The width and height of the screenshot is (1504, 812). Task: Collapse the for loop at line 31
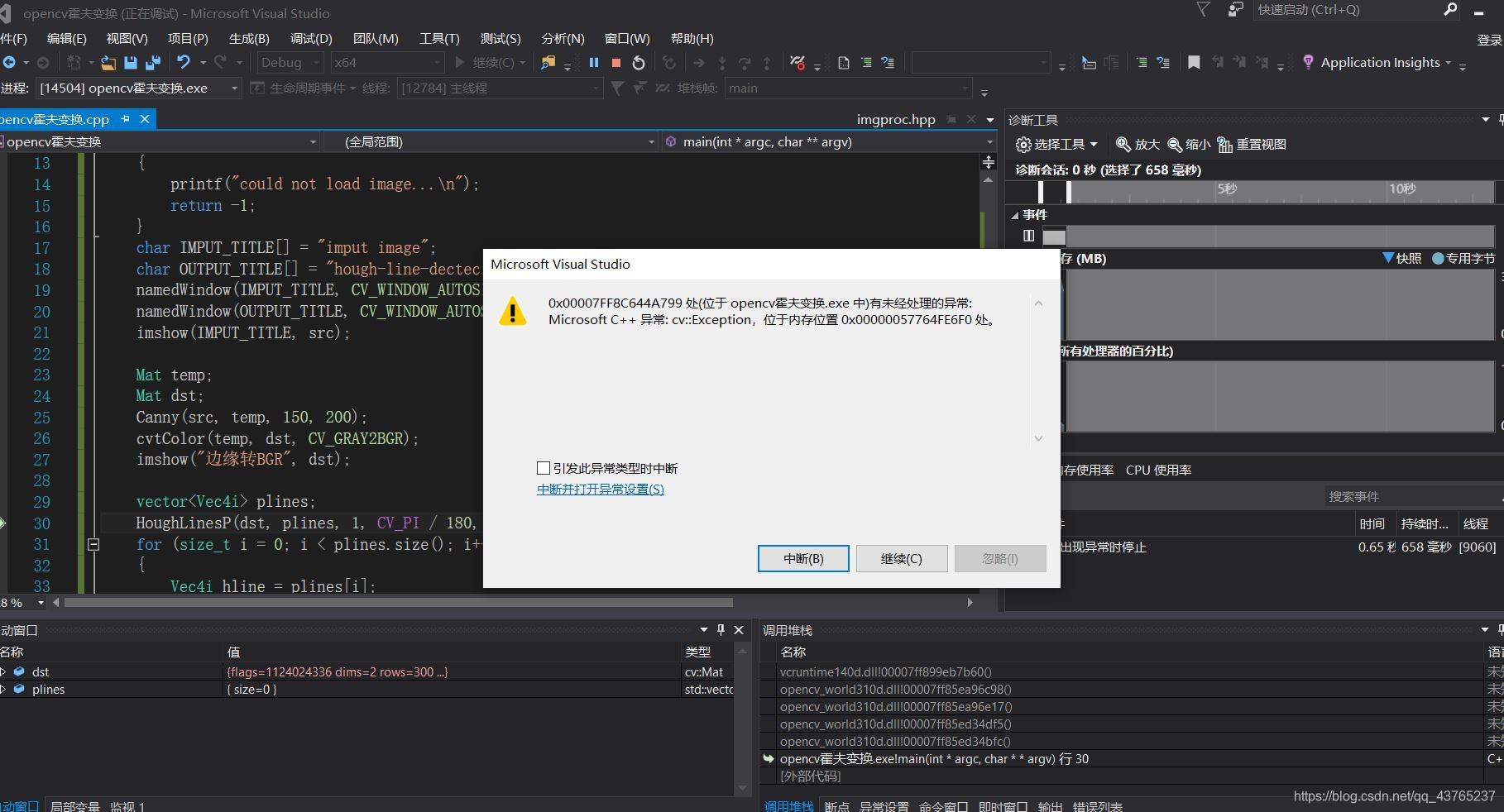[93, 544]
